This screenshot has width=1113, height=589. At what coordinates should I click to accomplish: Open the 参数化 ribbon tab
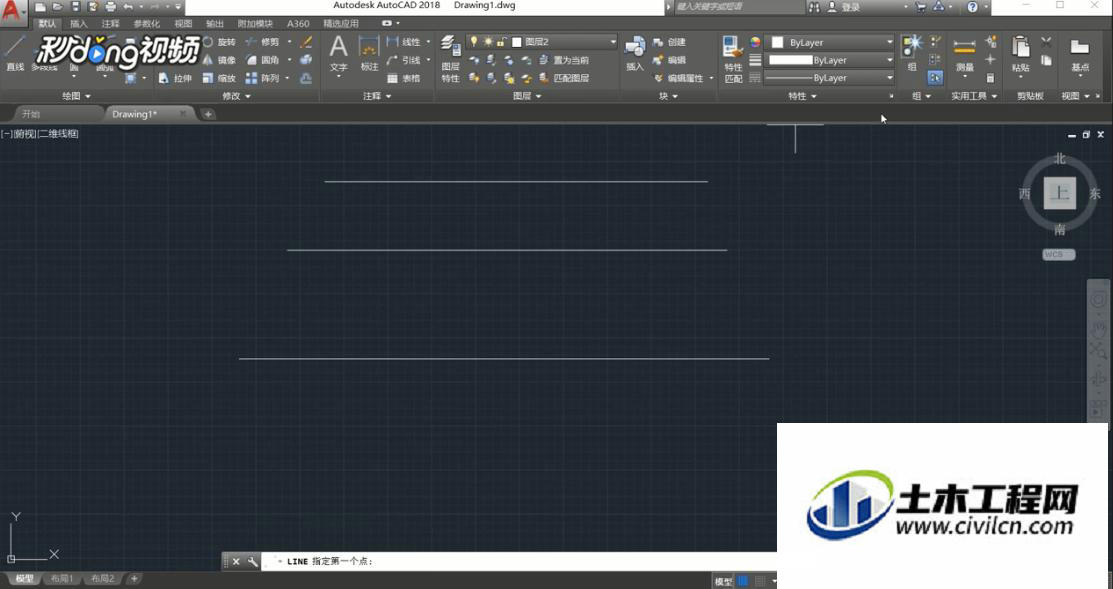coord(146,23)
